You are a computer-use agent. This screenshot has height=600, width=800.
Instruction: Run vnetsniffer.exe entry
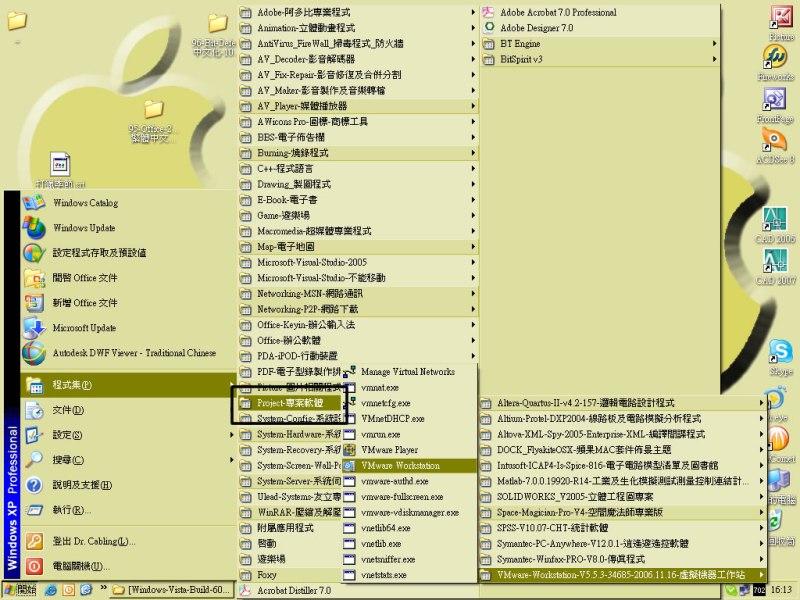click(x=409, y=560)
